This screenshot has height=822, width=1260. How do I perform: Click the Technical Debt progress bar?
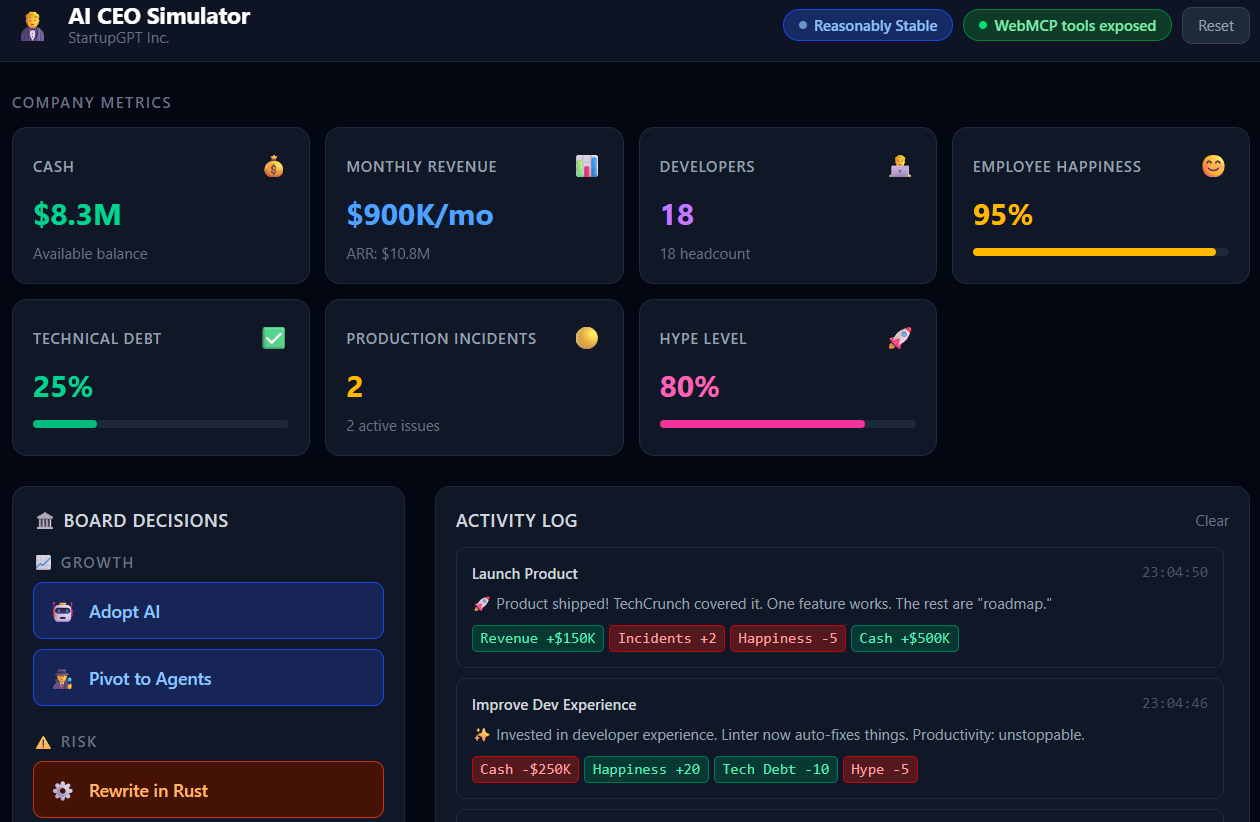coord(161,424)
